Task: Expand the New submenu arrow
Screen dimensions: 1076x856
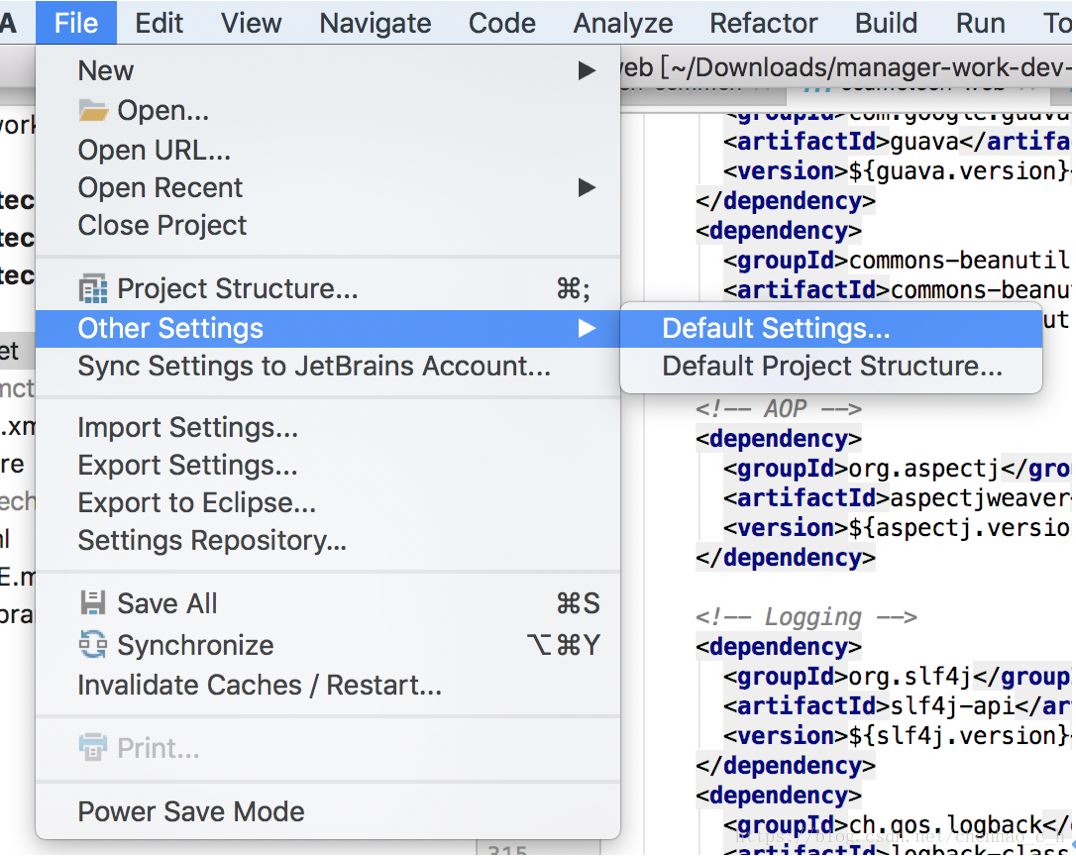Action: (587, 71)
